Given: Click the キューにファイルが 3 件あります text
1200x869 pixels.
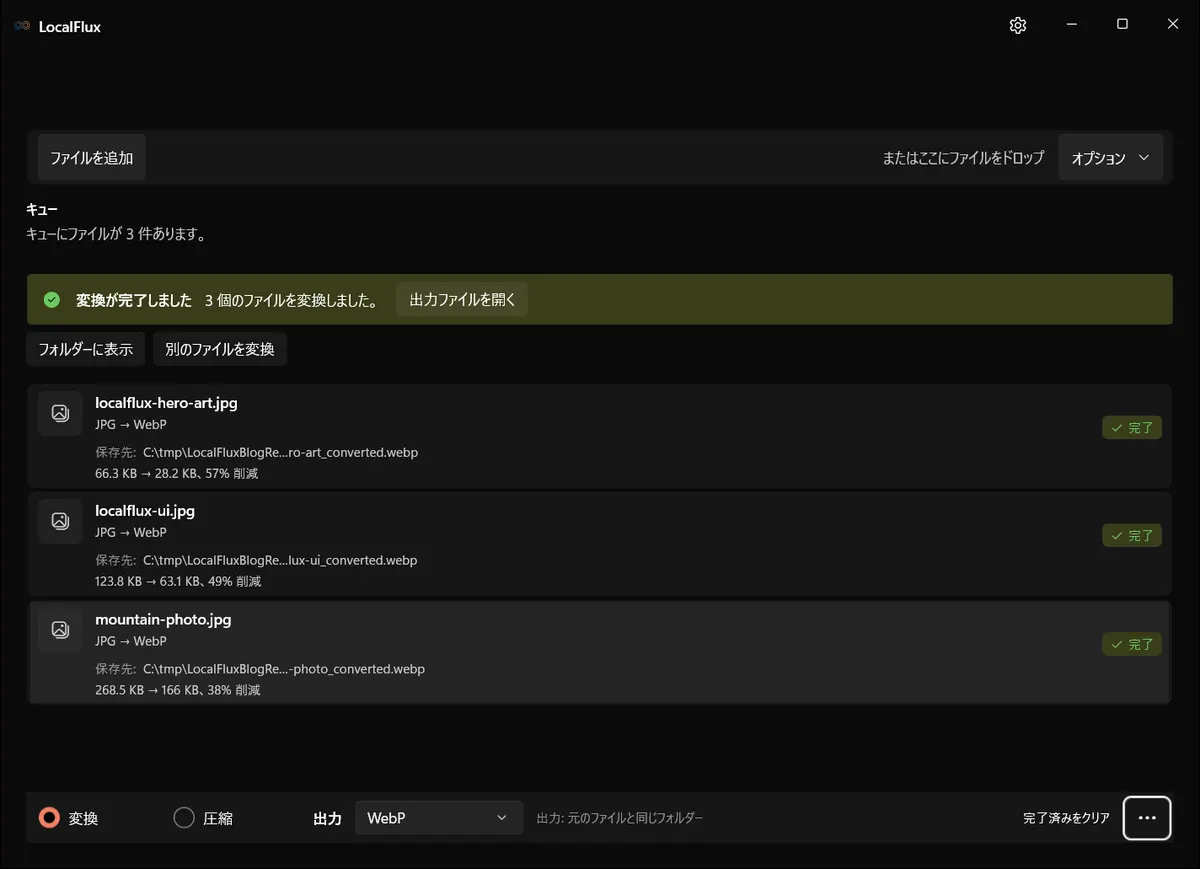Looking at the screenshot, I should click(116, 235).
